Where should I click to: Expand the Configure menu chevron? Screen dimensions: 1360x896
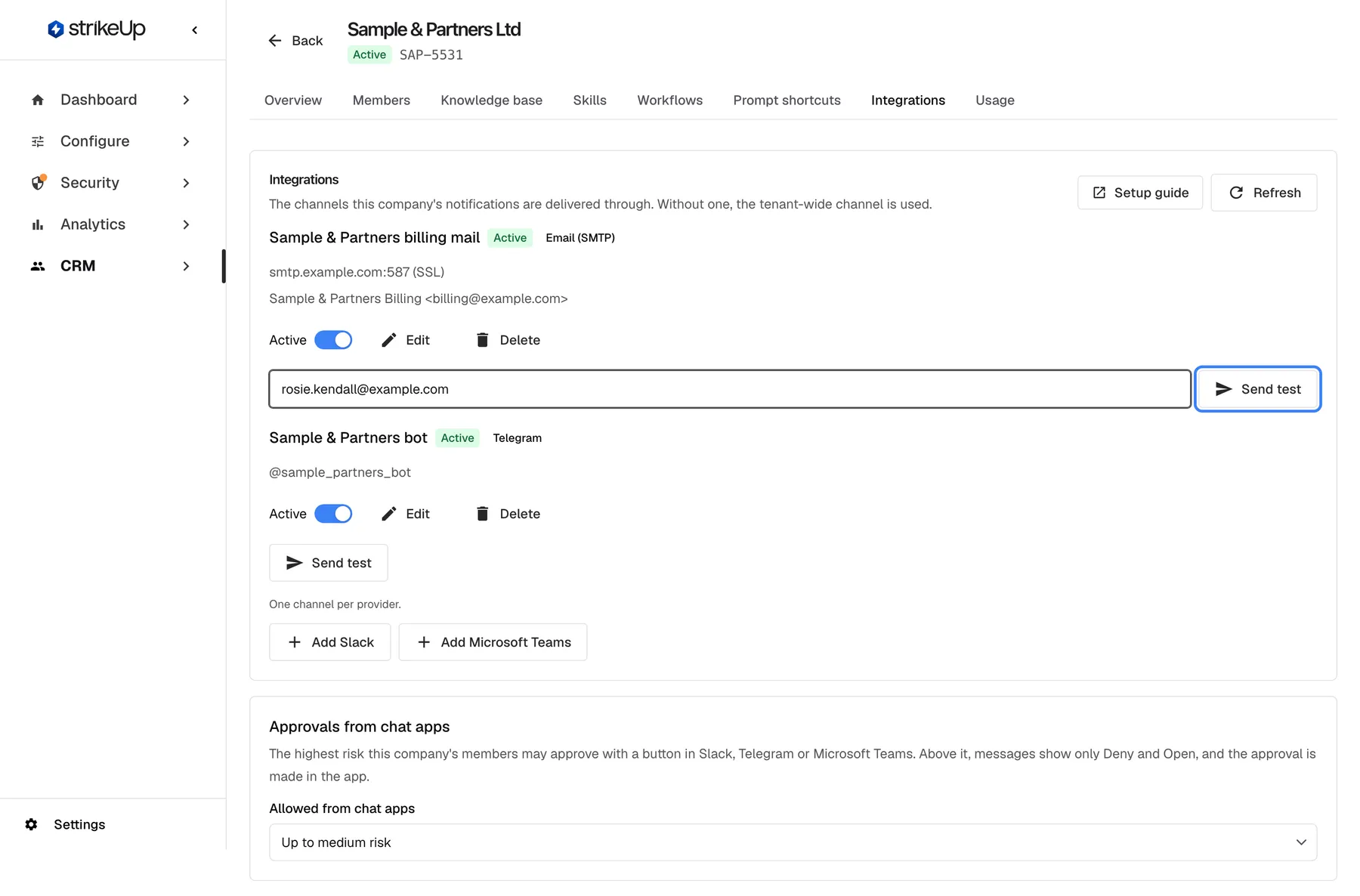coord(186,141)
